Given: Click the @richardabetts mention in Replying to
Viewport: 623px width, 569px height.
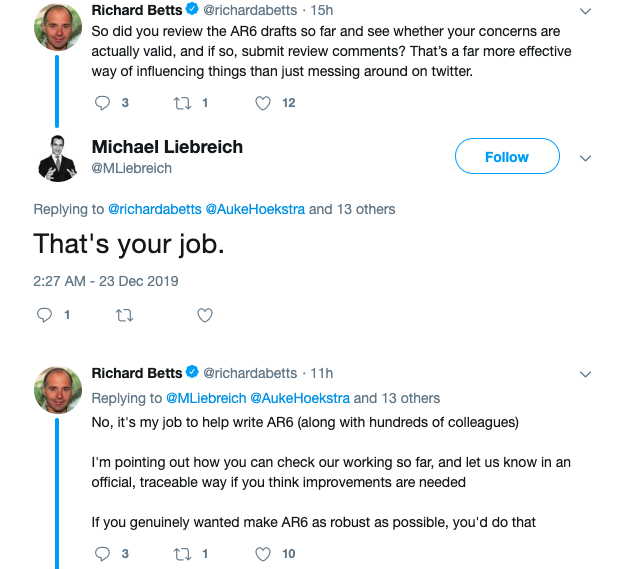Looking at the screenshot, I should click(x=154, y=210).
